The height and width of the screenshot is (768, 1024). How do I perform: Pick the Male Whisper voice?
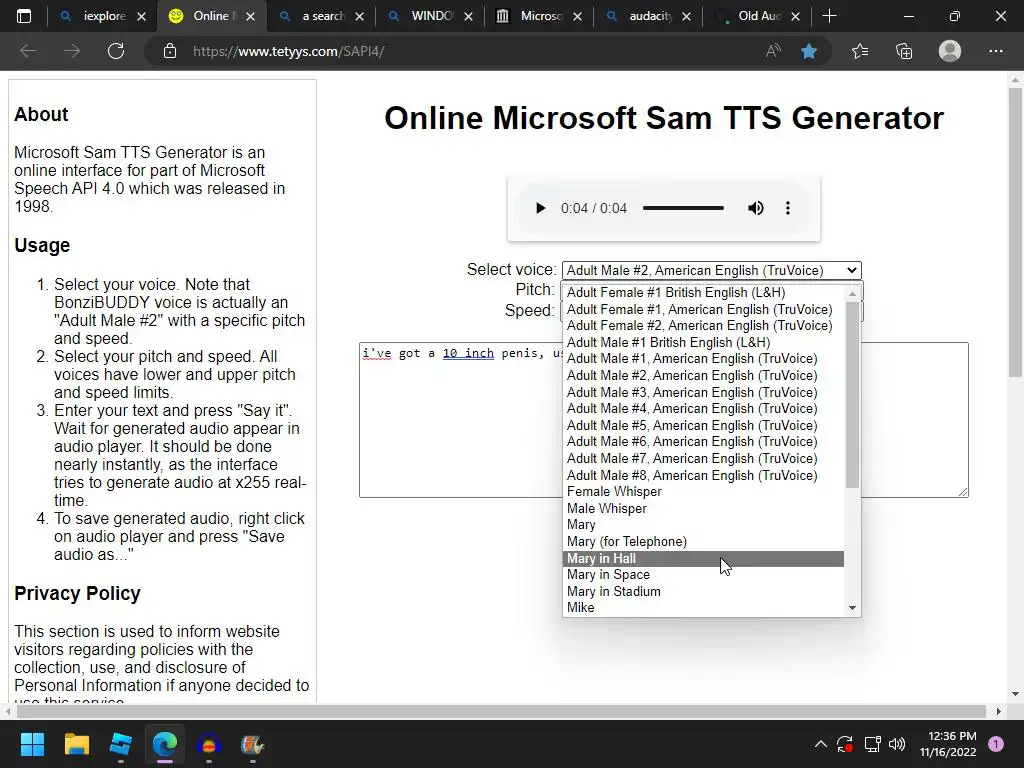(703, 509)
